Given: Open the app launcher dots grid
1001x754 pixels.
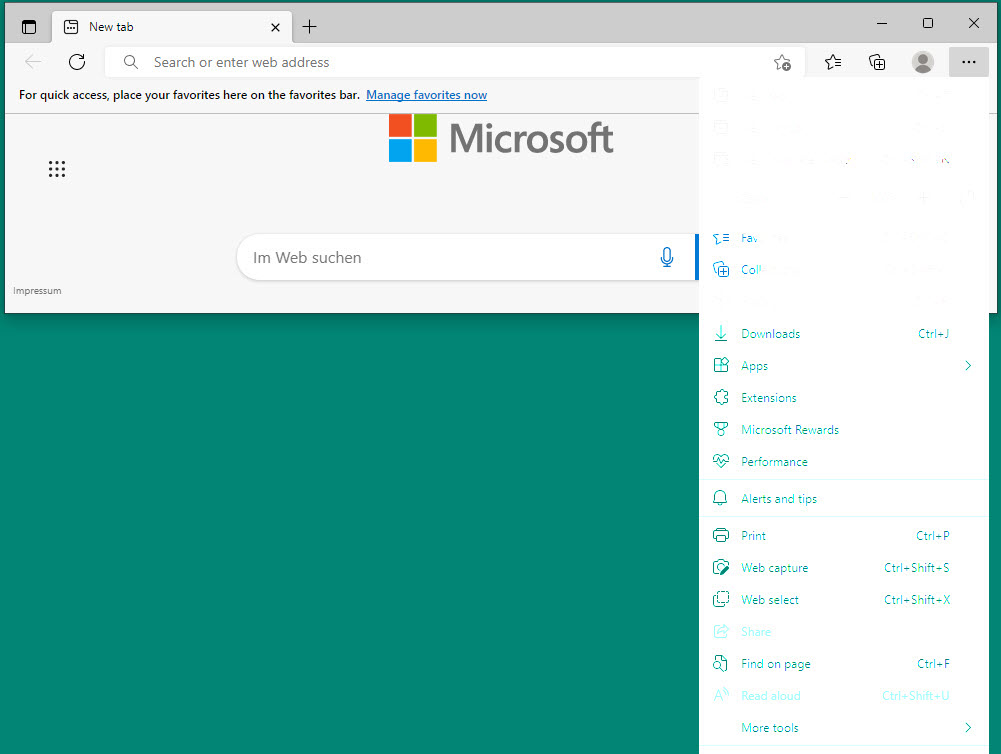Looking at the screenshot, I should tap(57, 169).
